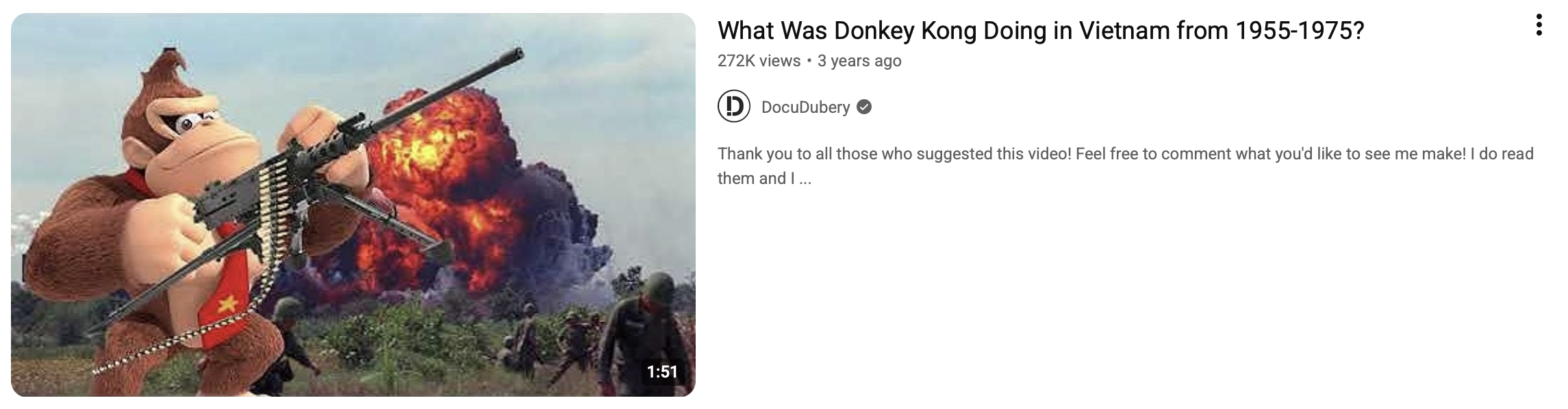Click the DocuDubery channel avatar icon

(734, 107)
